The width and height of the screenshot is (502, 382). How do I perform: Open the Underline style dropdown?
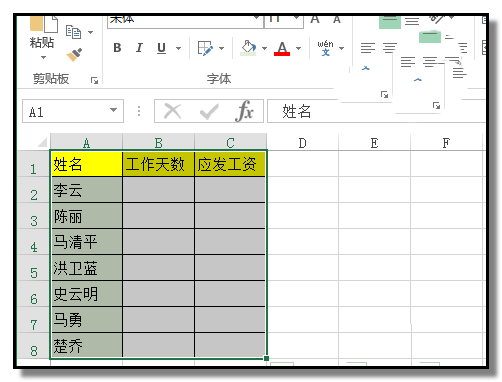[x=179, y=48]
